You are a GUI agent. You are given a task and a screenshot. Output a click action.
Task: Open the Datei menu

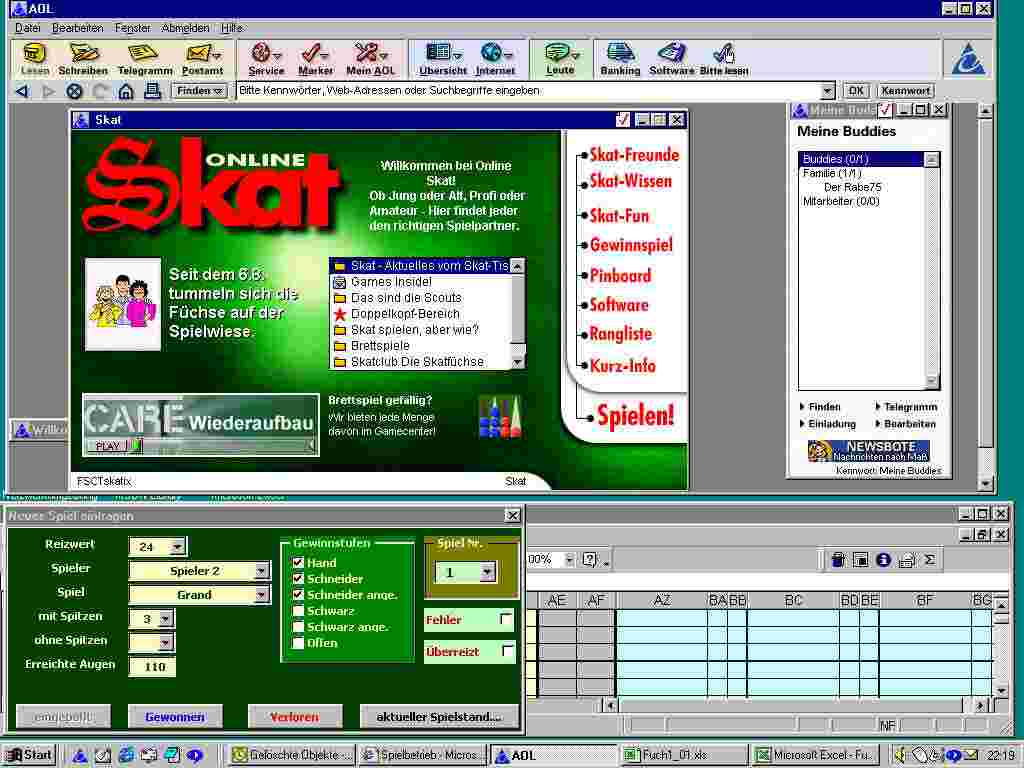27,28
